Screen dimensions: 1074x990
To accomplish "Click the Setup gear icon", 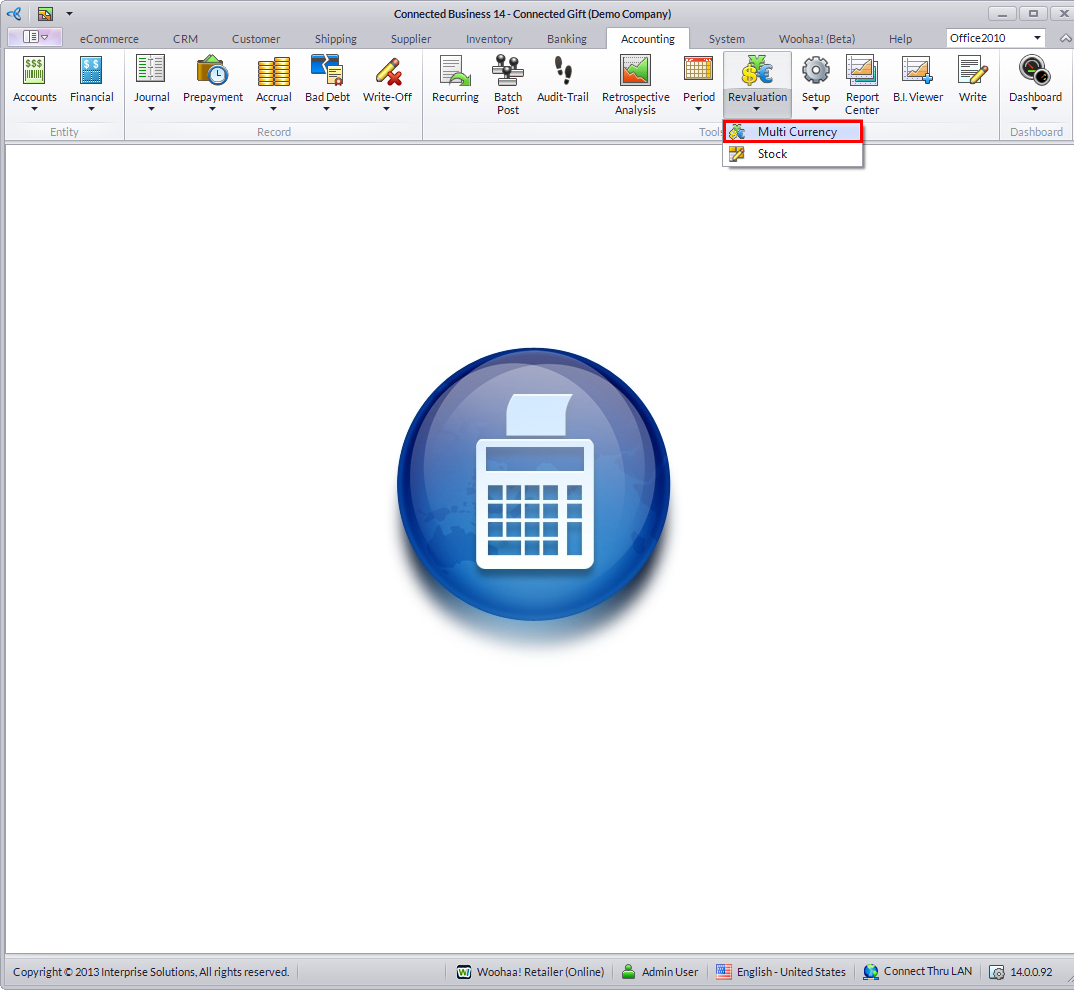I will (815, 71).
